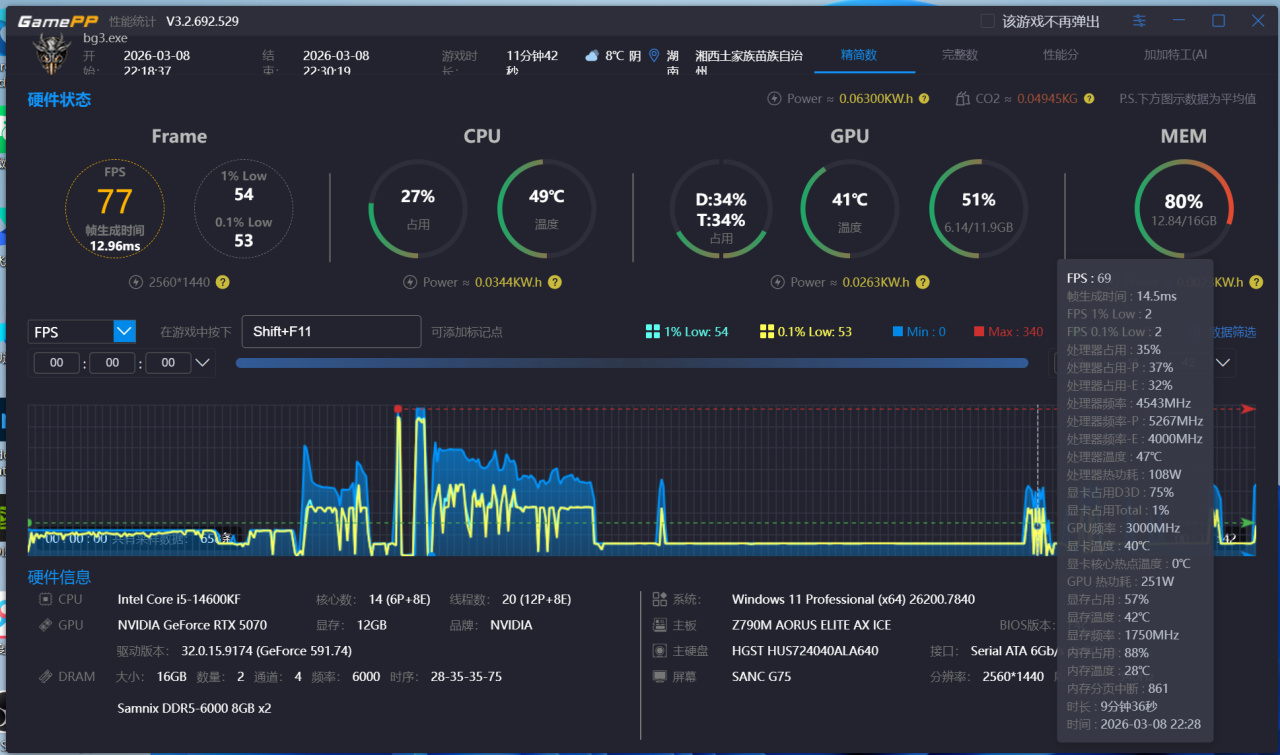1280x755 pixels.
Task: Open help icon after GPU Power 0.0263KW.h
Action: pyautogui.click(x=922, y=282)
